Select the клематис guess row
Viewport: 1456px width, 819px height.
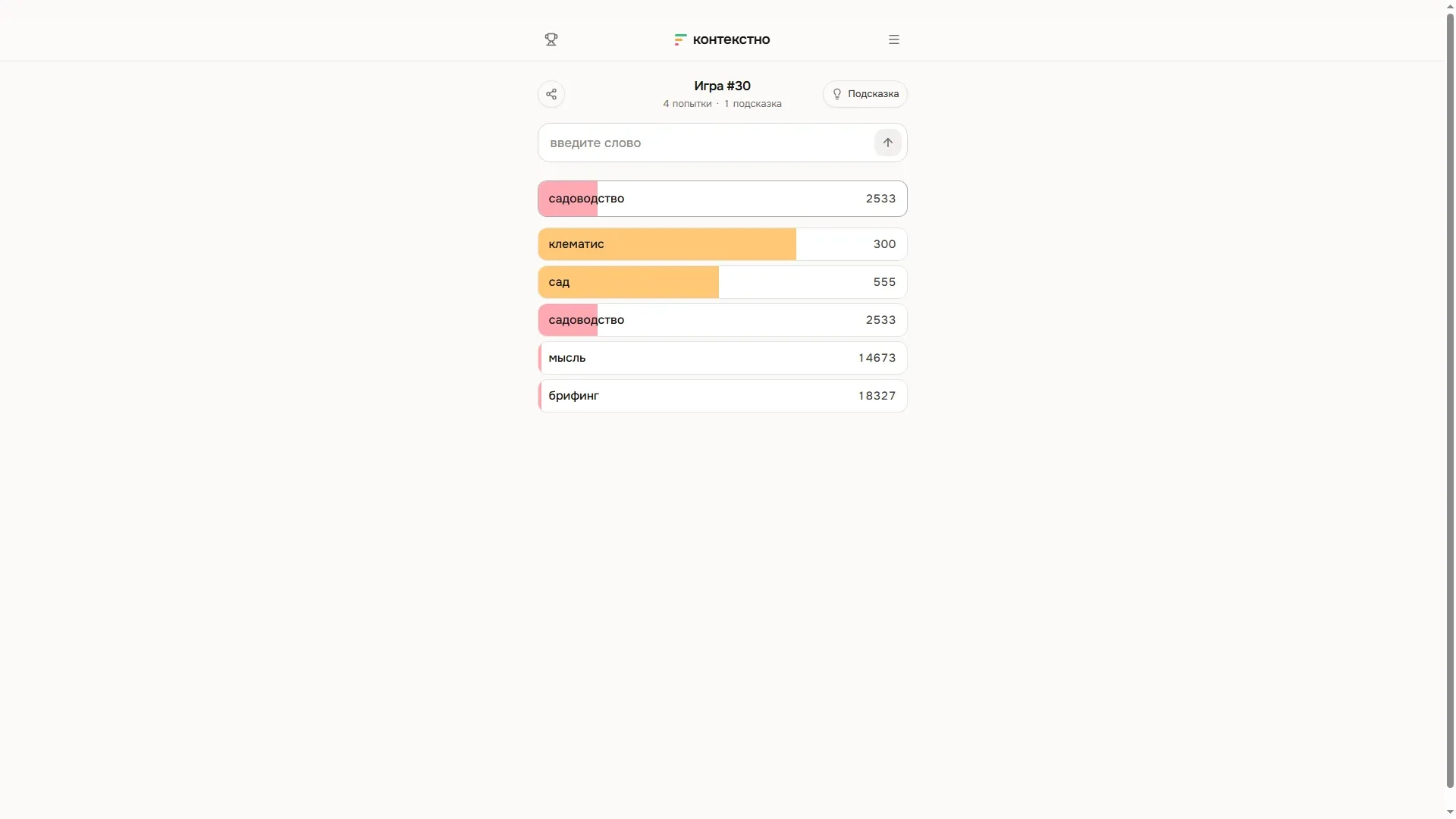pos(723,244)
